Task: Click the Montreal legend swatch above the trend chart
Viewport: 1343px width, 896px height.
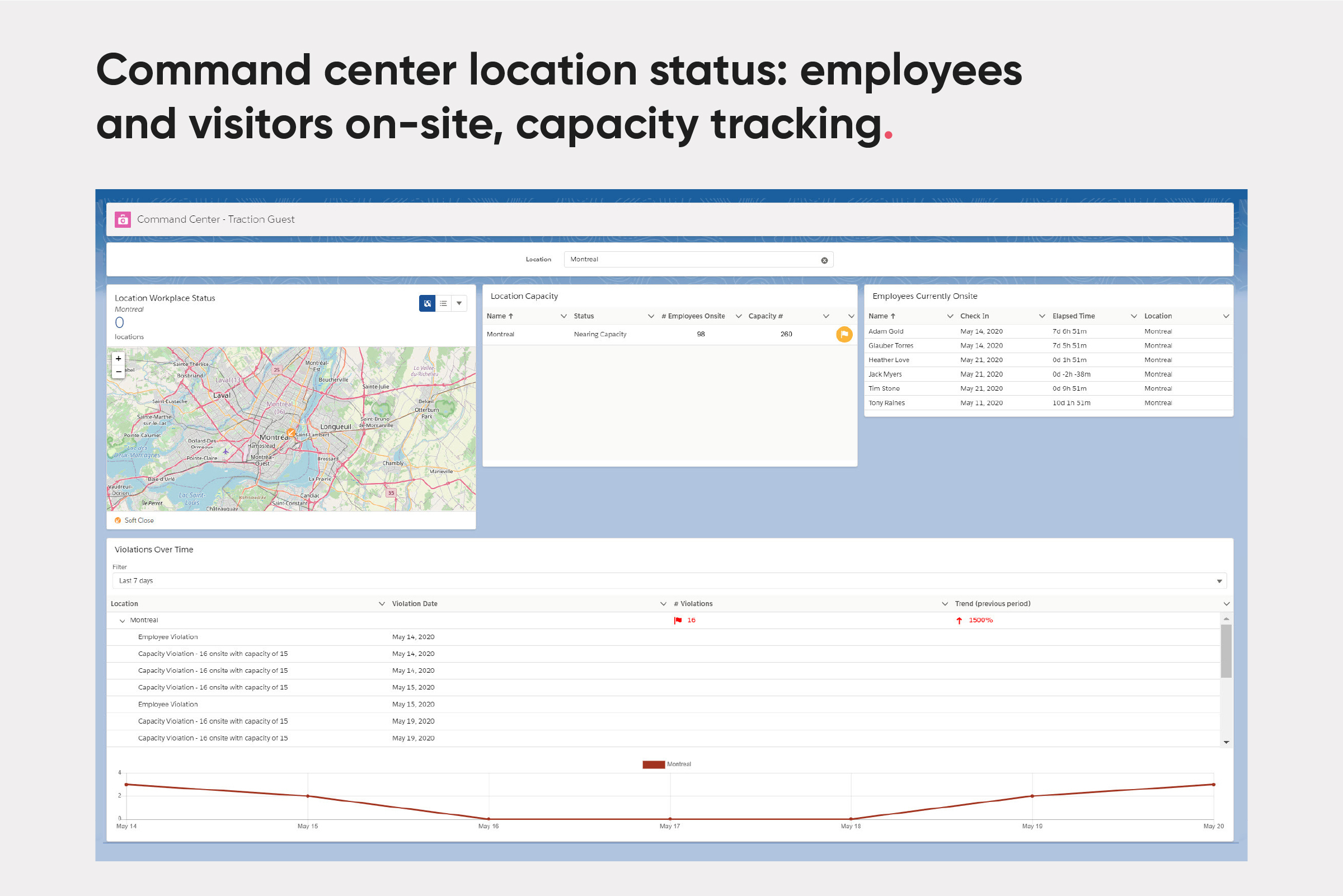Action: (x=653, y=764)
